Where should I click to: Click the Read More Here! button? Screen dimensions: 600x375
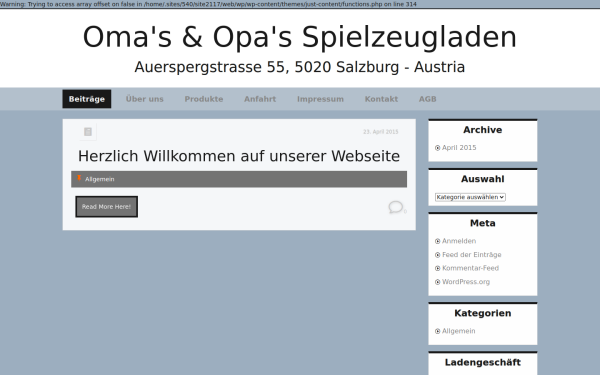[x=106, y=207]
